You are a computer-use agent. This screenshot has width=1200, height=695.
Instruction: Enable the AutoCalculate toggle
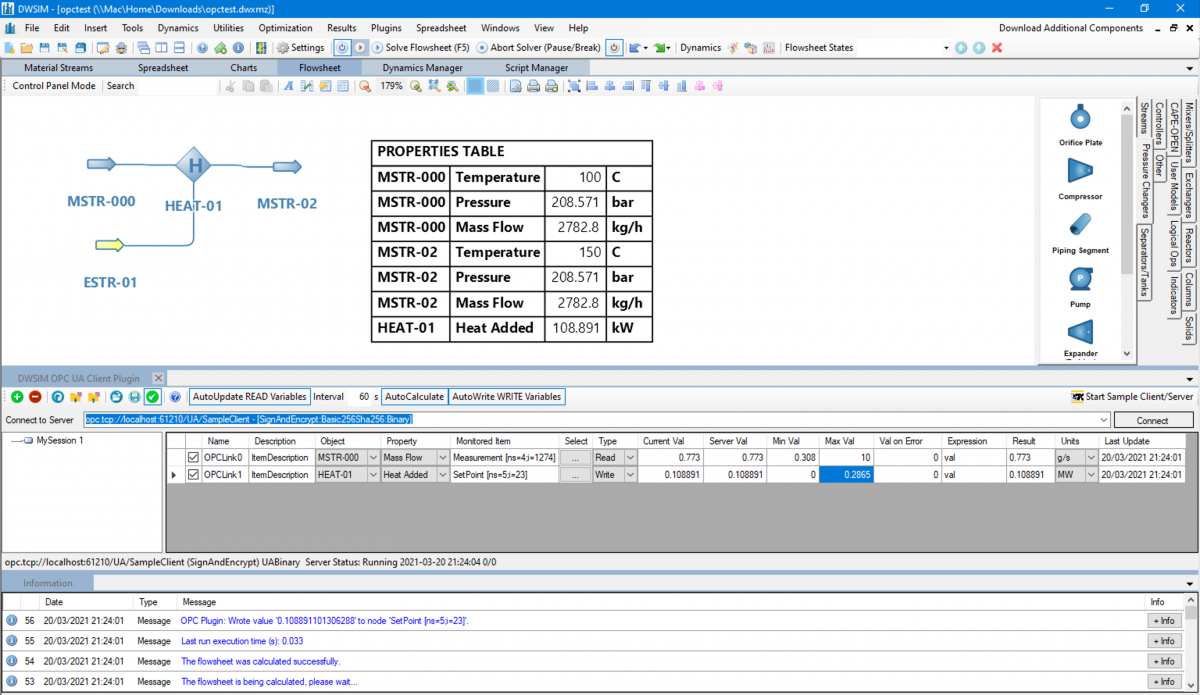(x=414, y=396)
